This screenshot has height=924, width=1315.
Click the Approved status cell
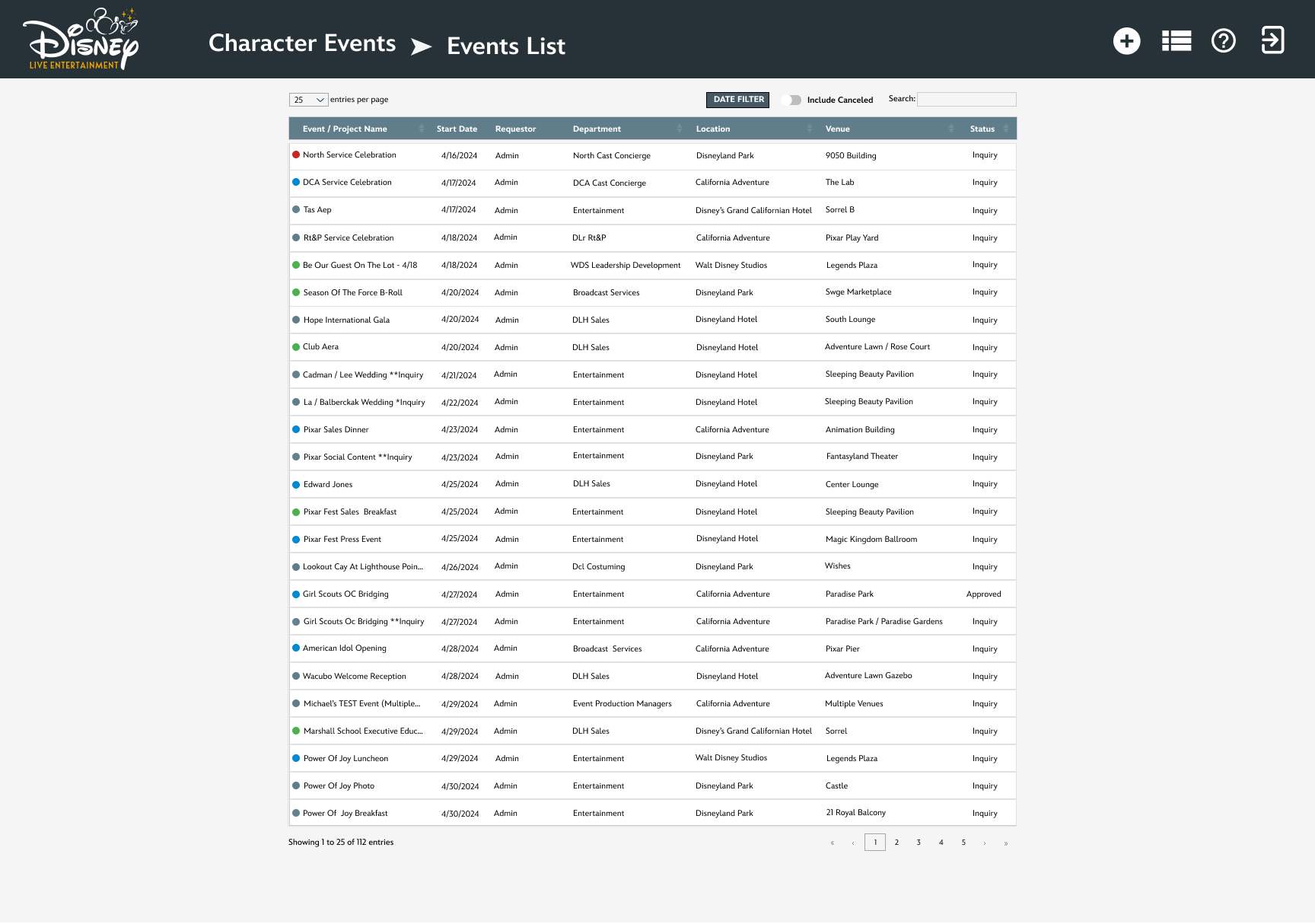984,594
